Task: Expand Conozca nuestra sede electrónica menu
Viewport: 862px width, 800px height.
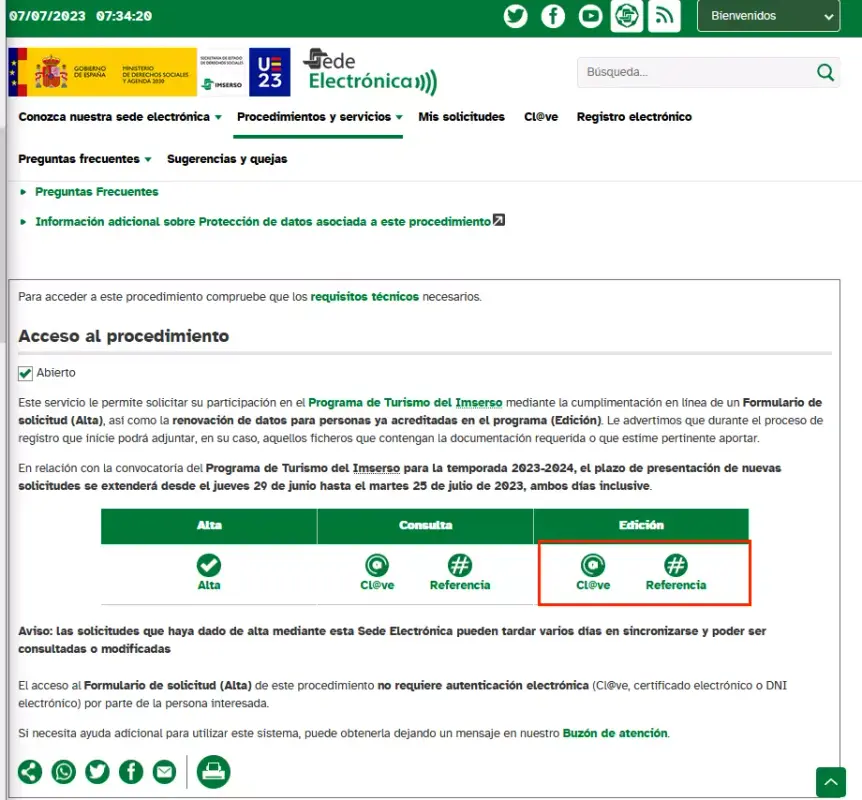Action: [120, 117]
